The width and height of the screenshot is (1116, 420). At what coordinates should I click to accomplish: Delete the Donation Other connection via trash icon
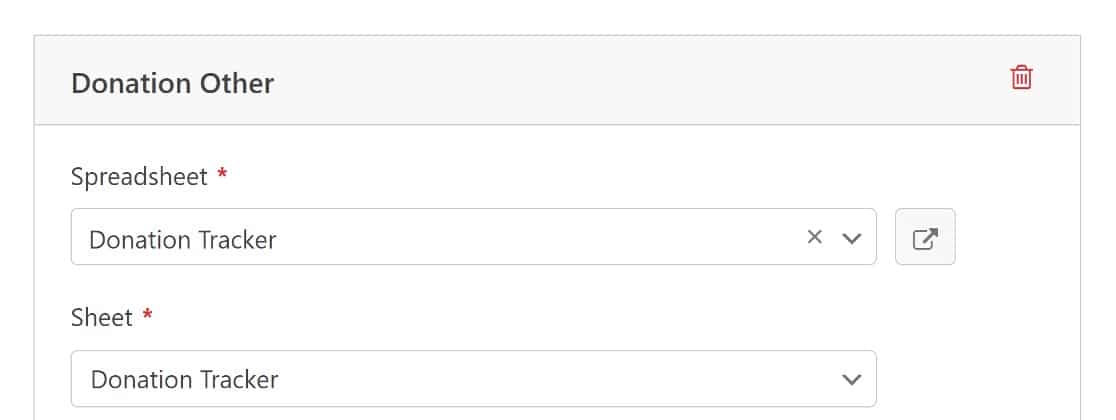(x=1021, y=77)
